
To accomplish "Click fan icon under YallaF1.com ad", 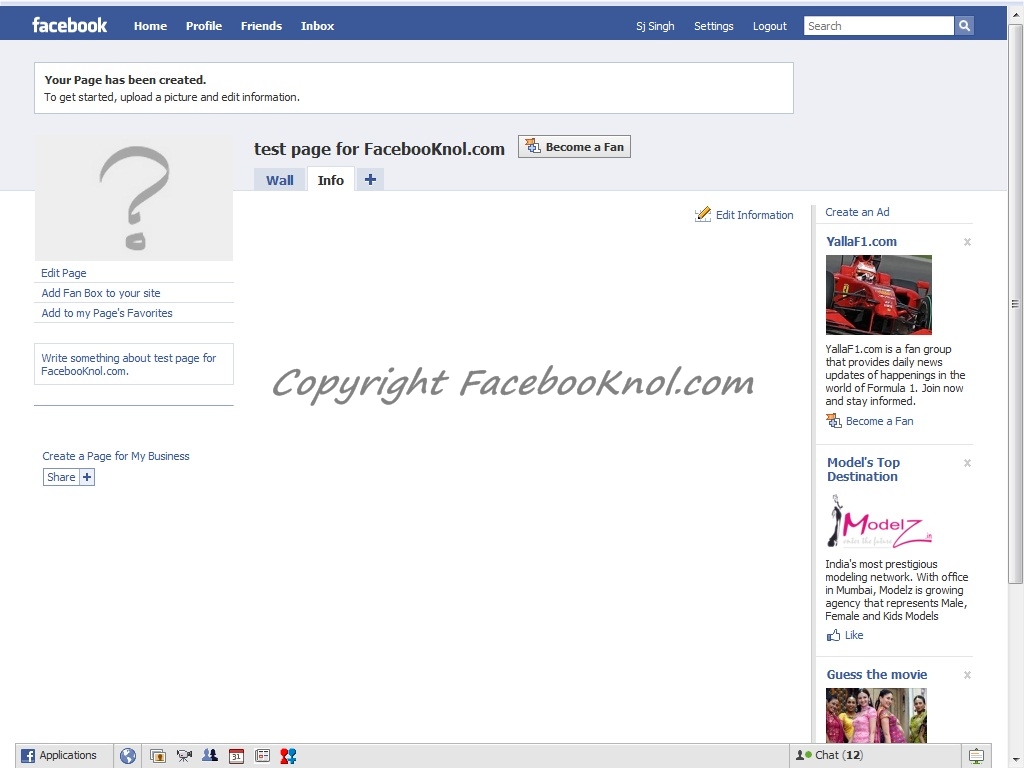I will point(833,421).
